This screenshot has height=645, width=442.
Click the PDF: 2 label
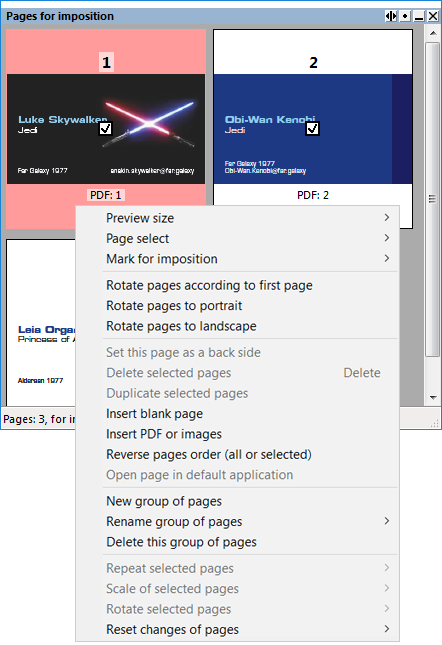click(x=313, y=195)
